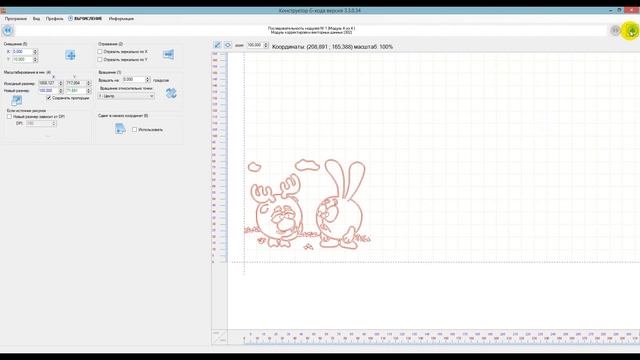The width and height of the screenshot is (640, 360).
Task: Select the pencil tool above the canvas
Action: pos(217,45)
